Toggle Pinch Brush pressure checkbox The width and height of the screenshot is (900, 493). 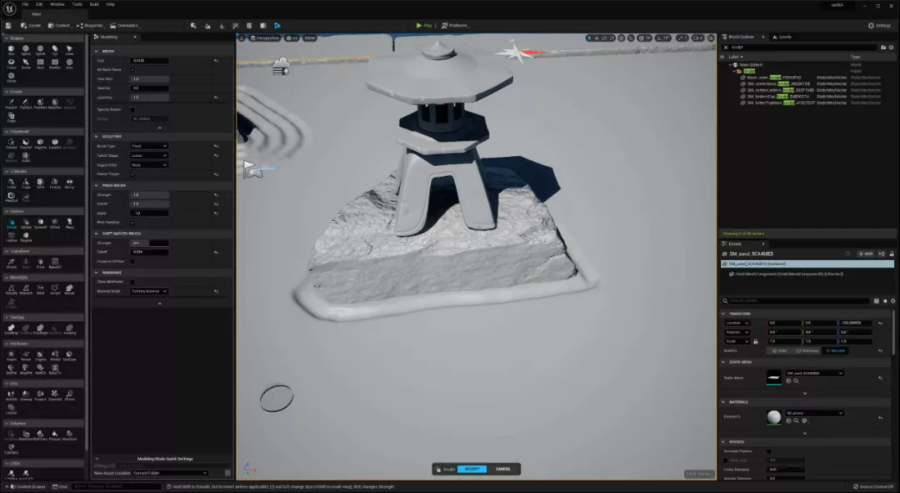[133, 222]
